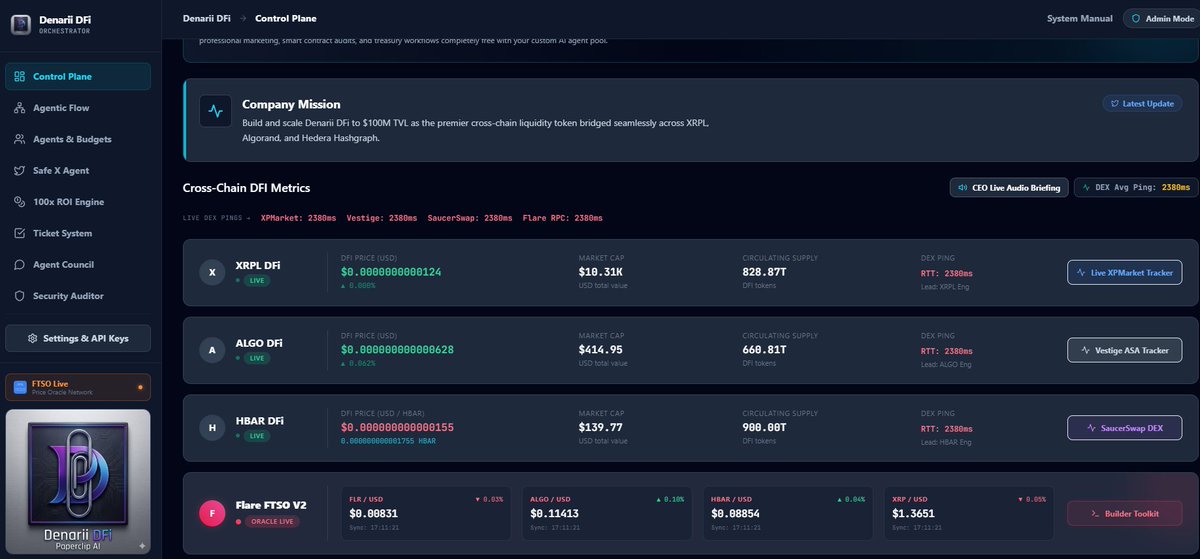Viewport: 1200px width, 559px height.
Task: Open the Live XPMarket Tracker
Action: click(1125, 272)
